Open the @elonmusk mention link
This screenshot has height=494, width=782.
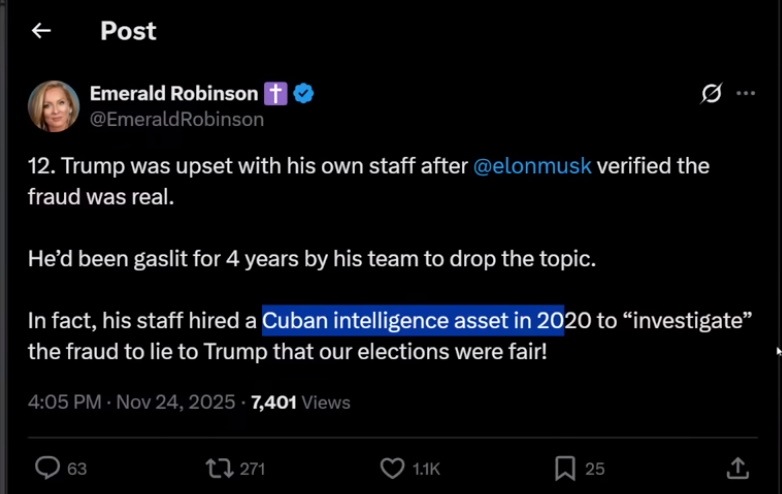pos(532,166)
